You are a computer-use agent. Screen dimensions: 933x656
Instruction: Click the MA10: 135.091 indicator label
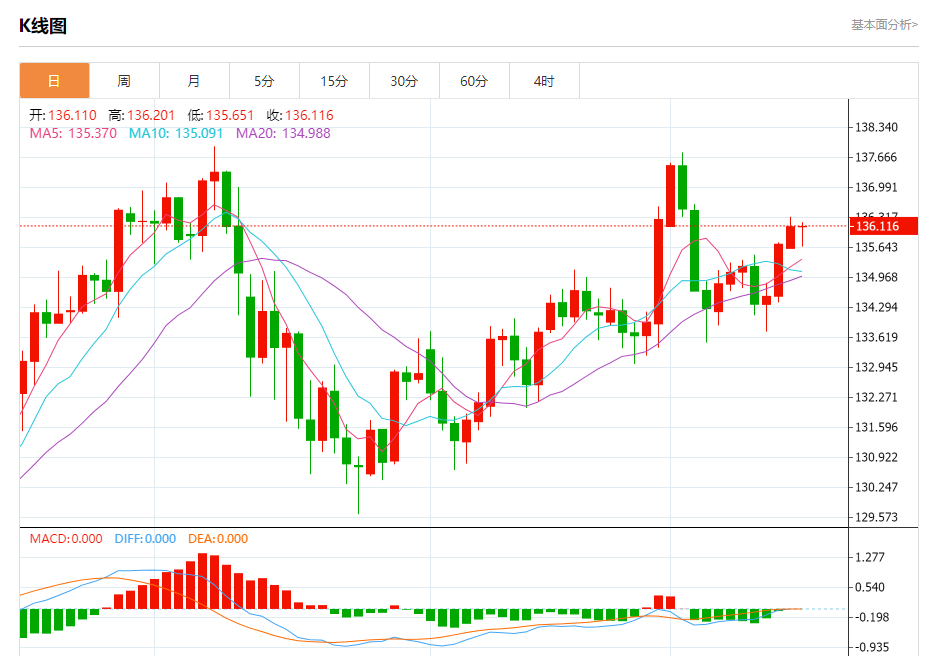pyautogui.click(x=176, y=133)
